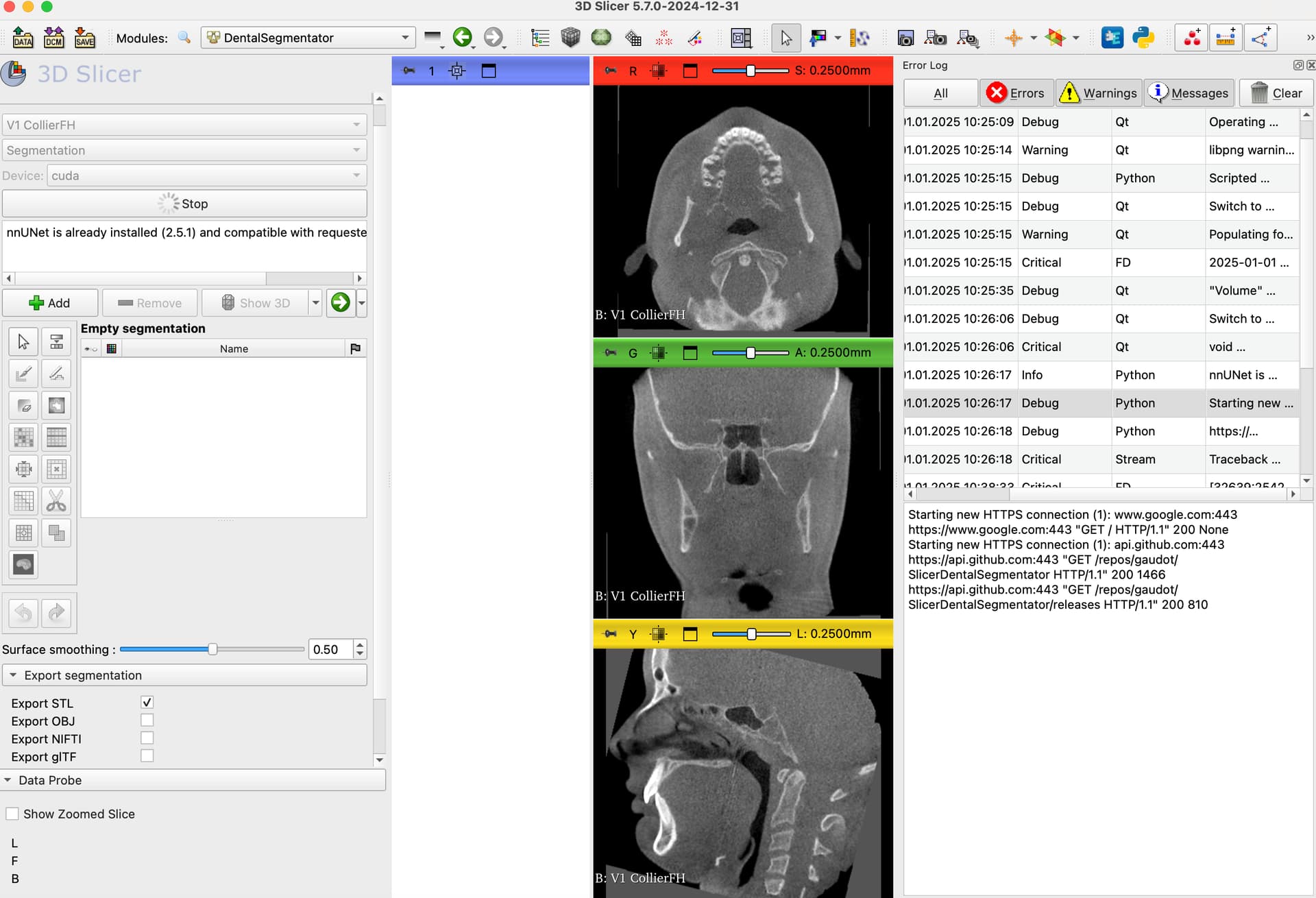Open the Device dropdown set to cuda
This screenshot has height=898, width=1316.
tap(206, 175)
